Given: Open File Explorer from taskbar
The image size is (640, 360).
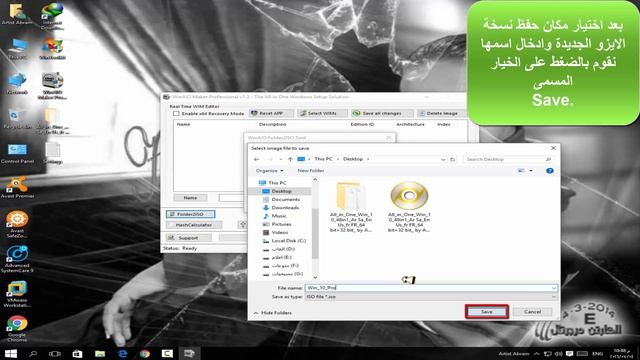Looking at the screenshot, I should point(100,353).
